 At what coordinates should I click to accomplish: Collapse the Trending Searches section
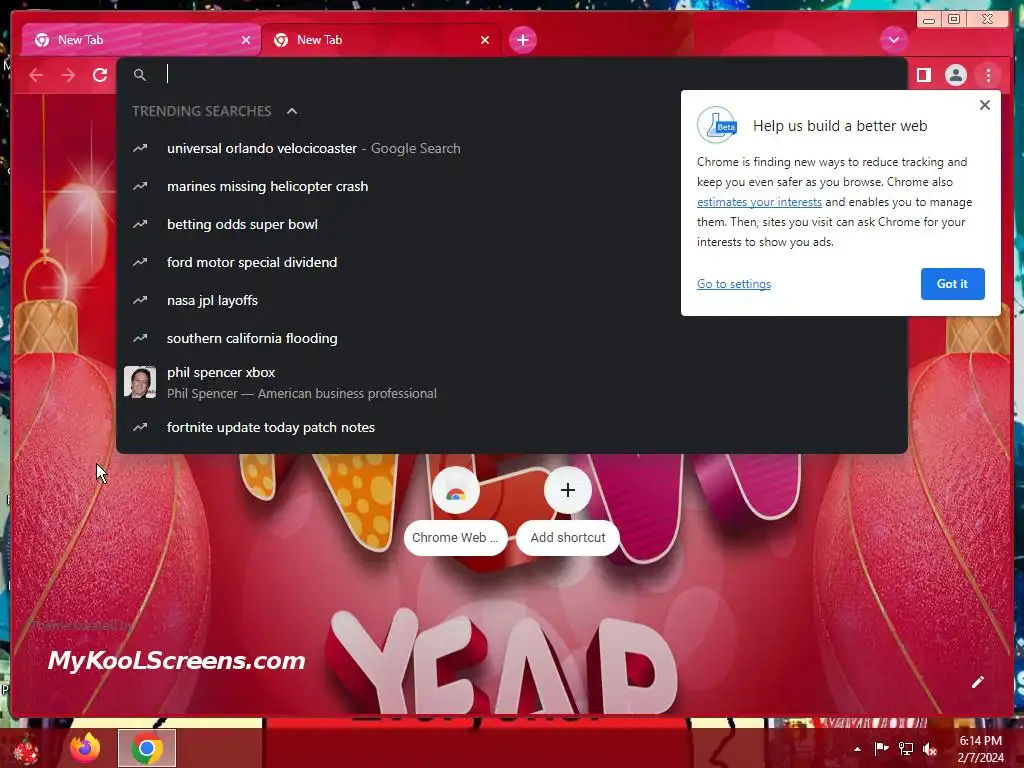pos(292,112)
